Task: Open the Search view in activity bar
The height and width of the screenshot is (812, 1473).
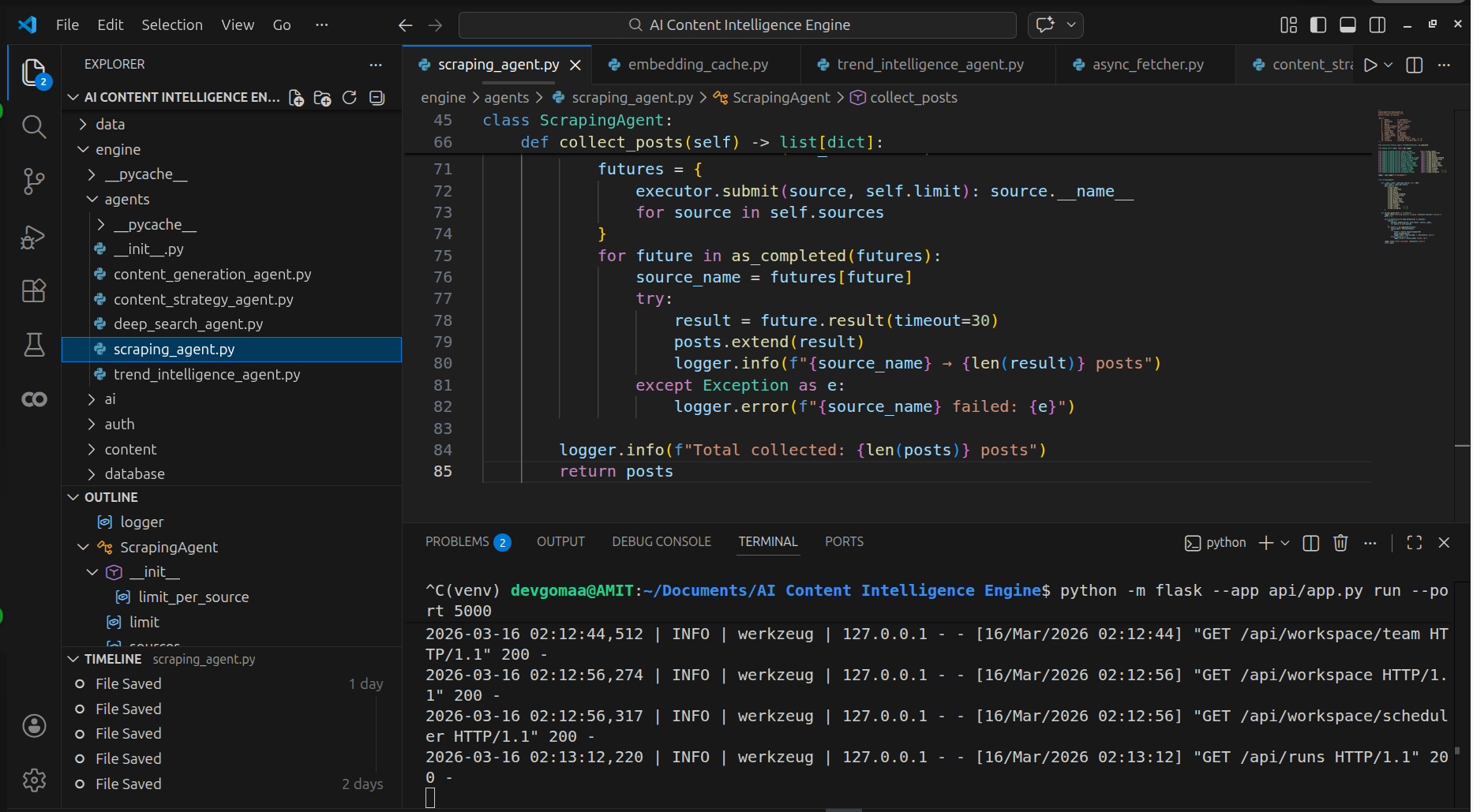Action: point(33,126)
